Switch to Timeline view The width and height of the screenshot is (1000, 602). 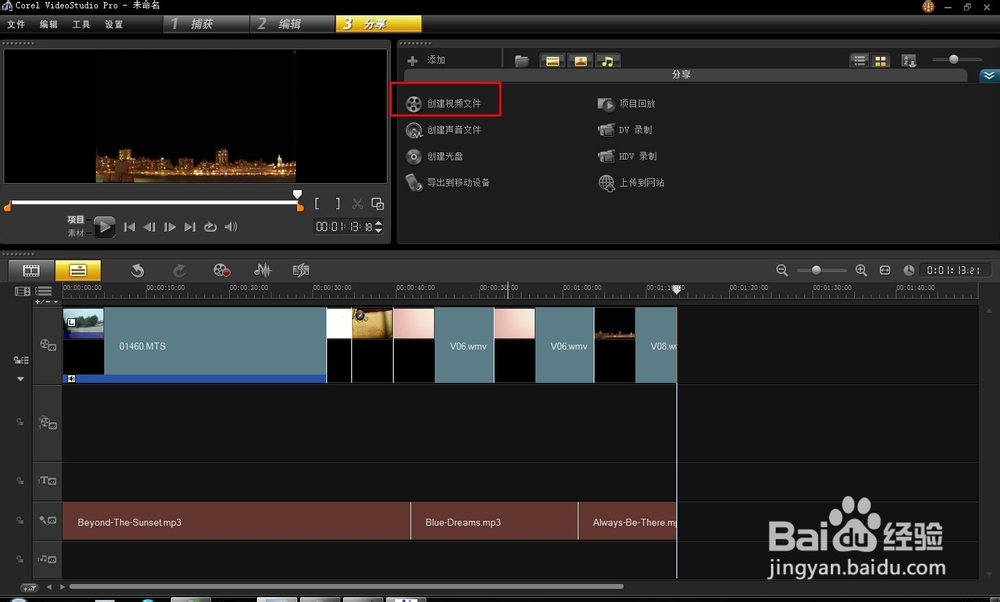point(78,270)
